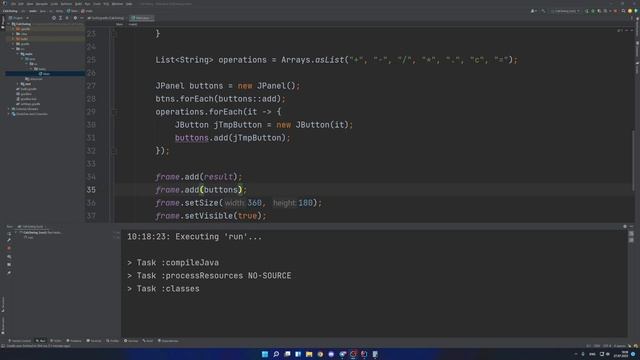
Task: Click the green Run icon in toolbar
Action: [587, 11]
